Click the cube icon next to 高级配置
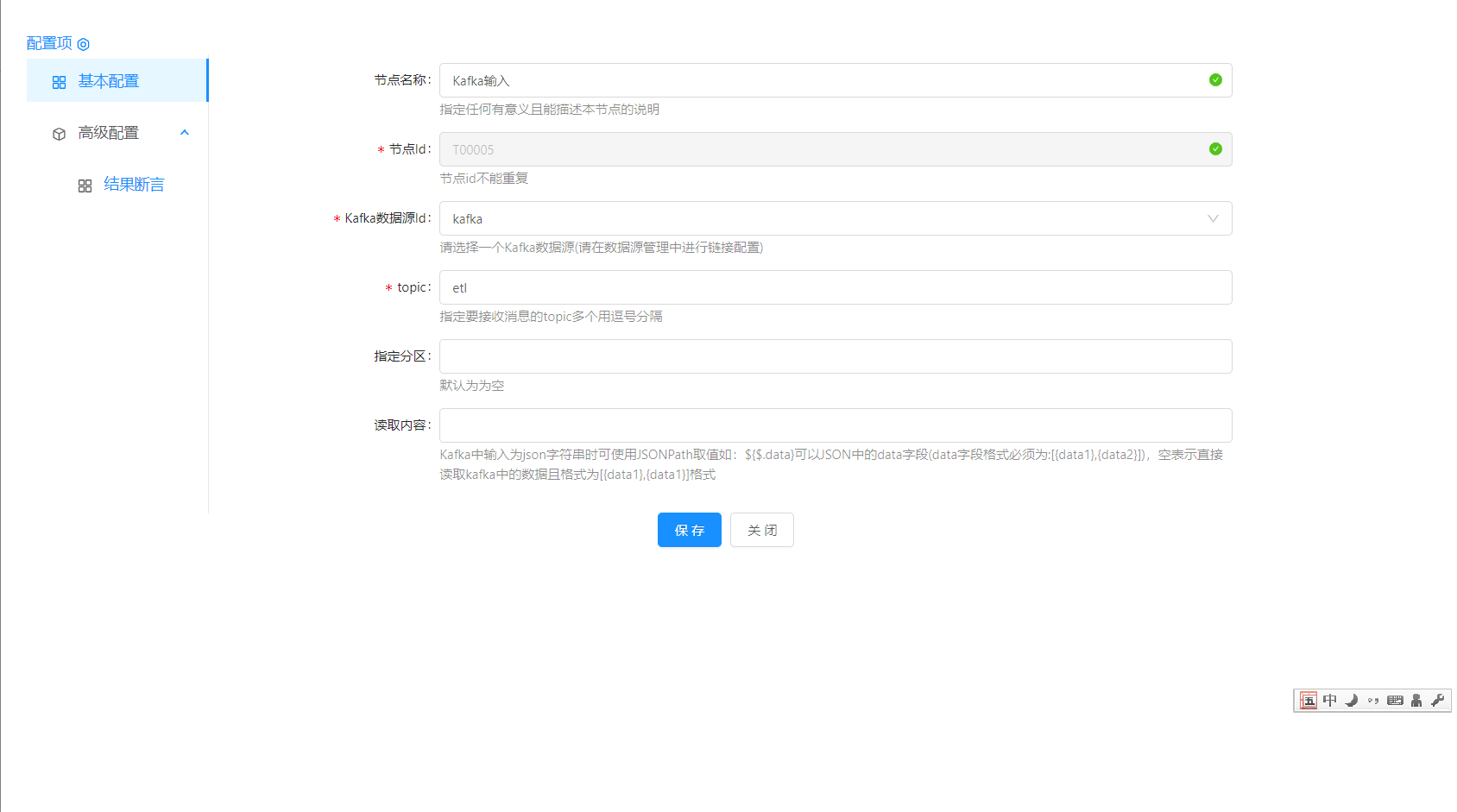Image resolution: width=1457 pixels, height=812 pixels. (59, 134)
